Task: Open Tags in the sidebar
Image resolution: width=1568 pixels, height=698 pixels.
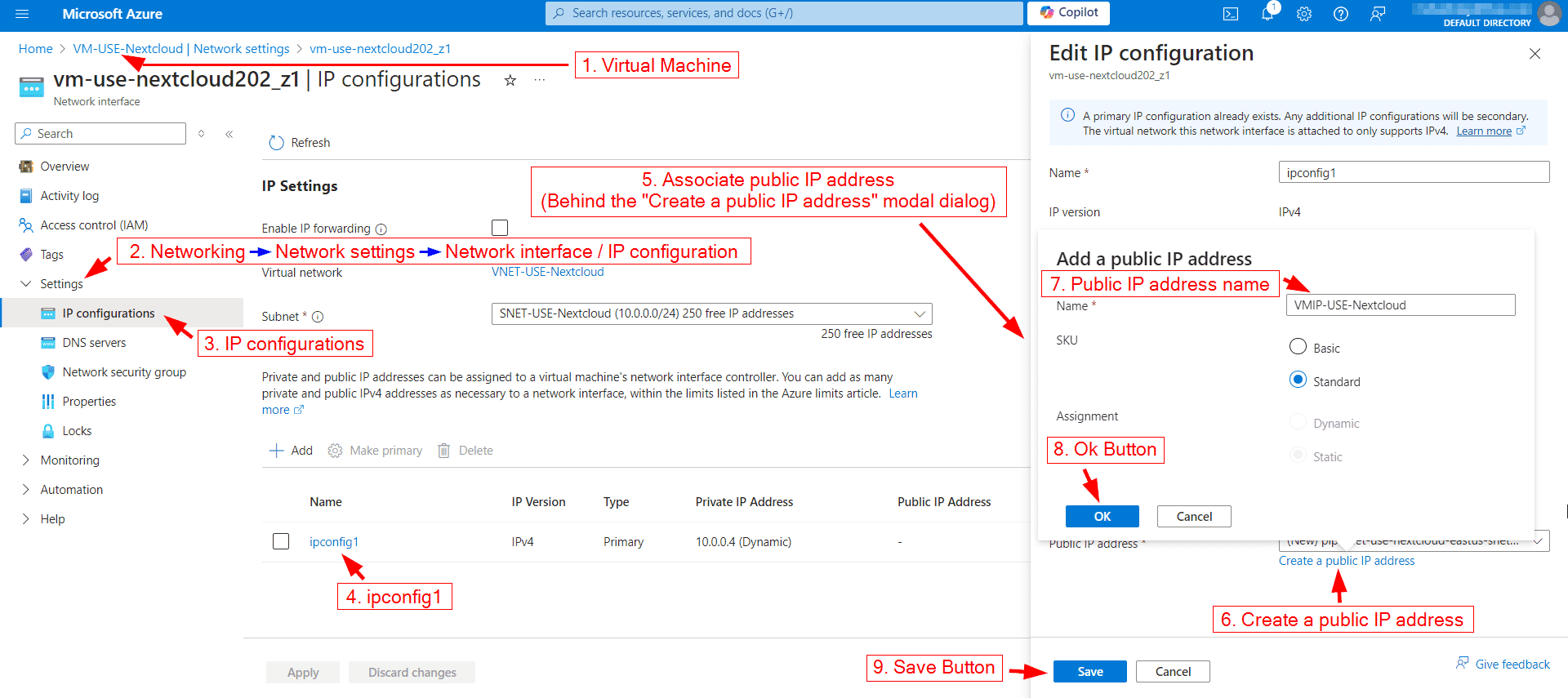Action: coord(51,255)
